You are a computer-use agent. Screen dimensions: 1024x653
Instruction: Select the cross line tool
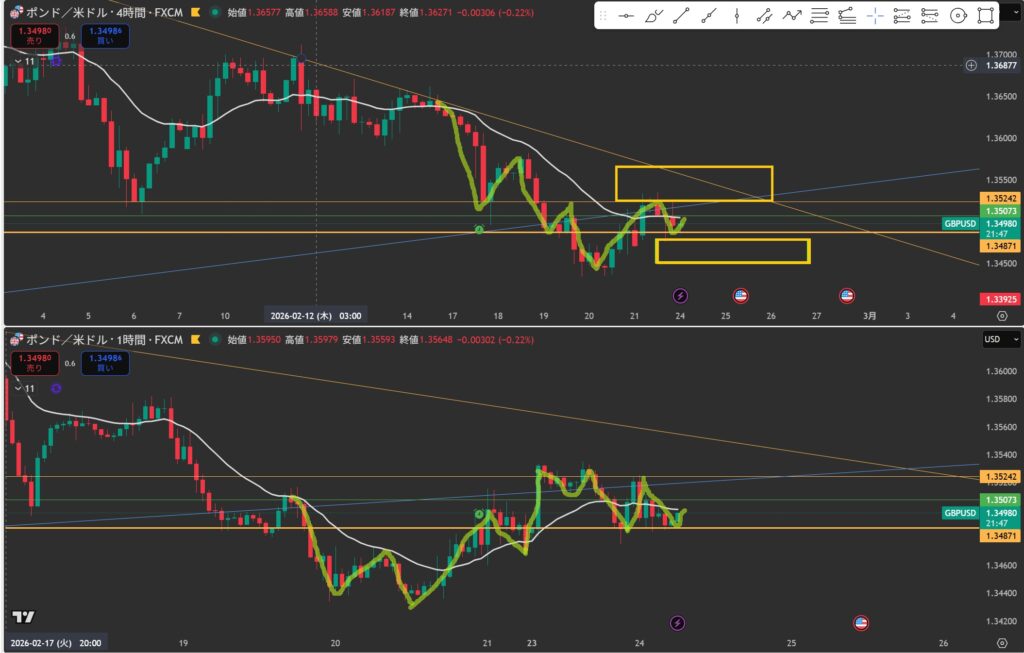(x=875, y=16)
